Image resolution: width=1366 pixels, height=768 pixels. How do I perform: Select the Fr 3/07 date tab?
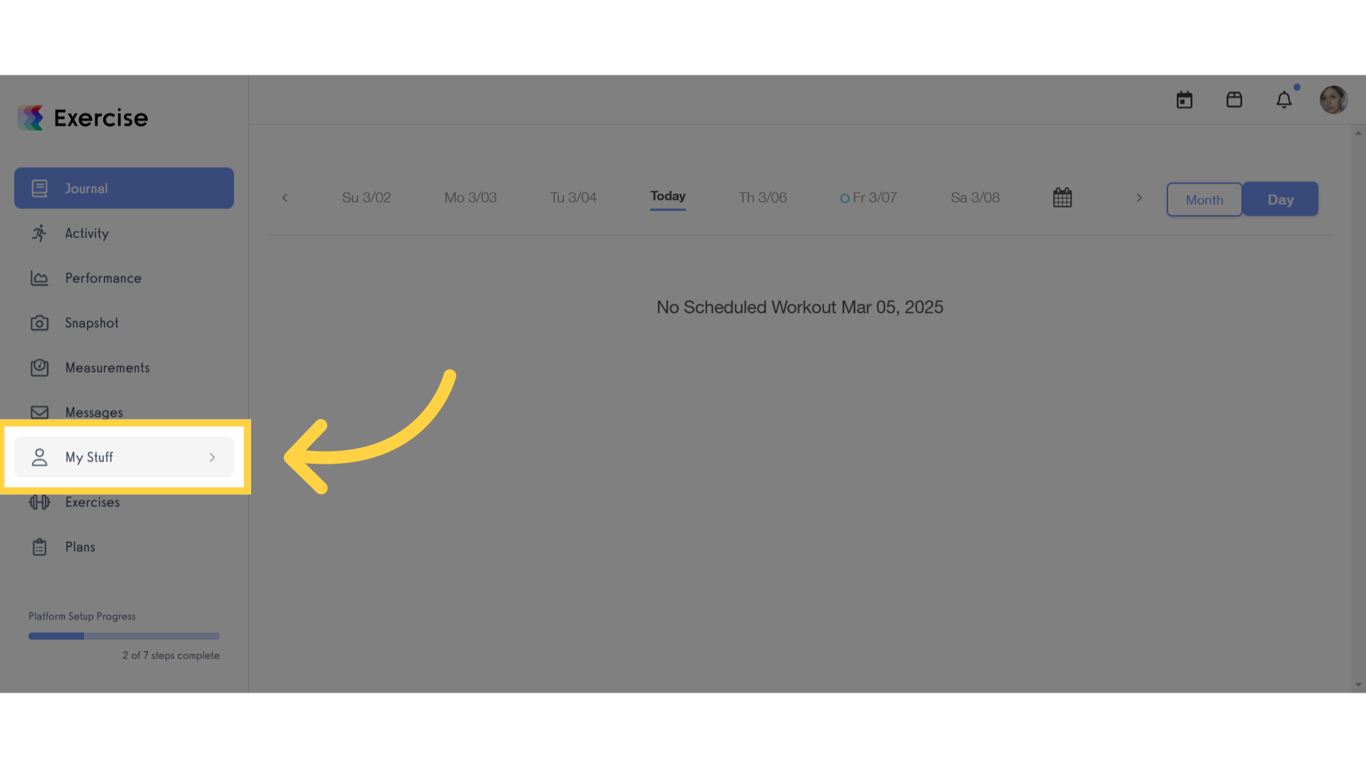point(868,198)
